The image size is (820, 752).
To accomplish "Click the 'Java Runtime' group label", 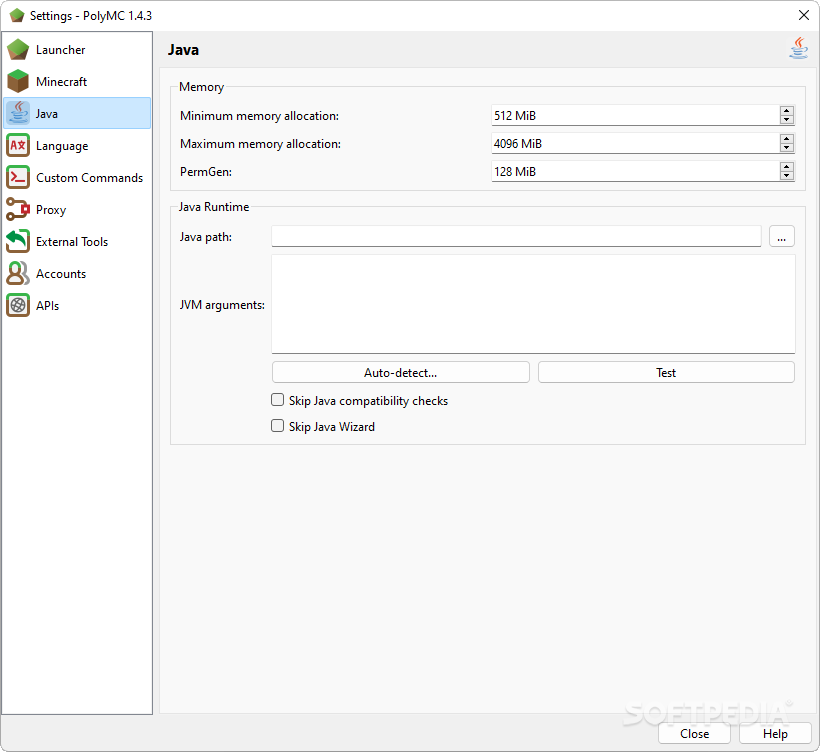I will (x=214, y=207).
